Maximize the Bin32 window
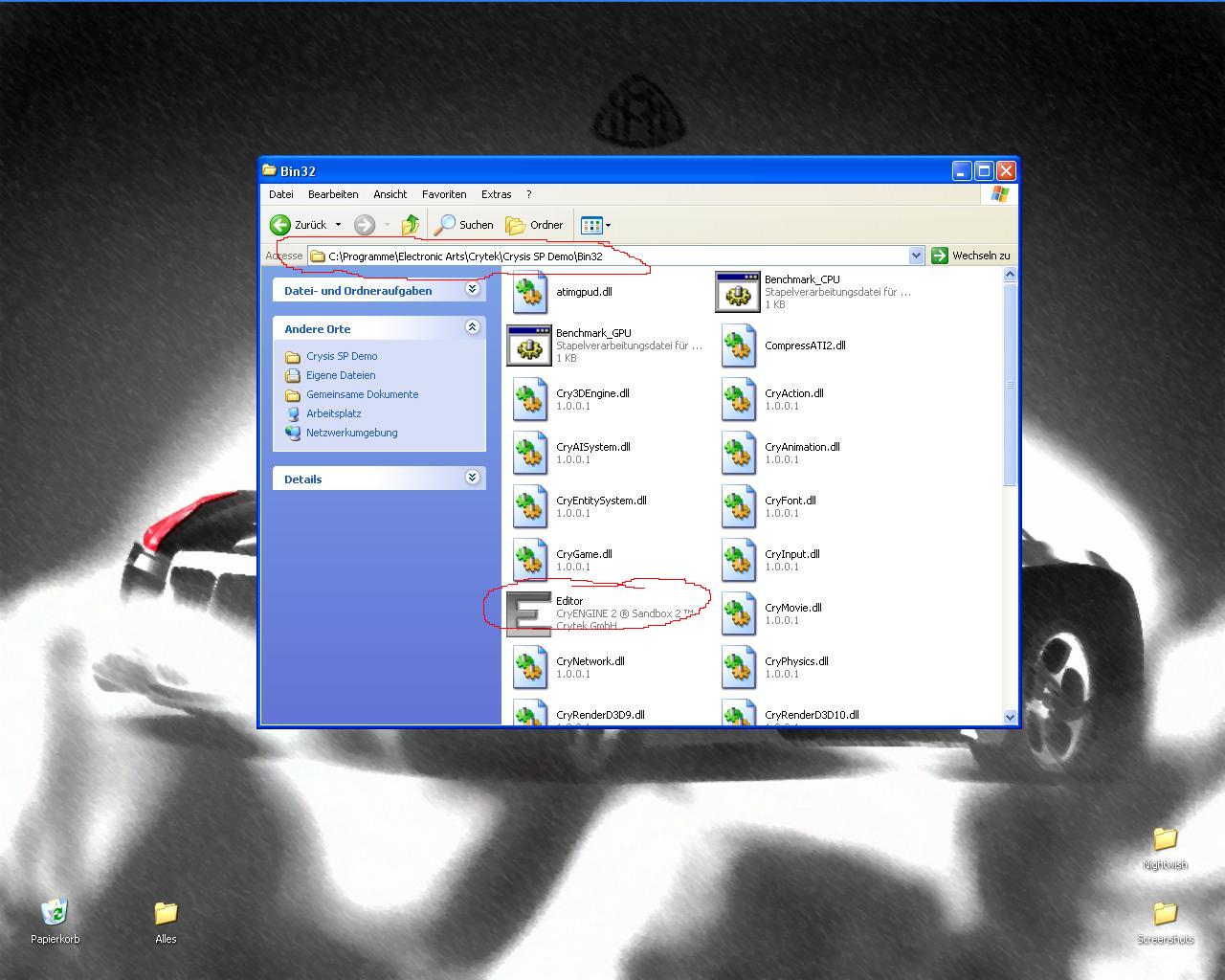Viewport: 1225px width, 980px height. (x=984, y=170)
